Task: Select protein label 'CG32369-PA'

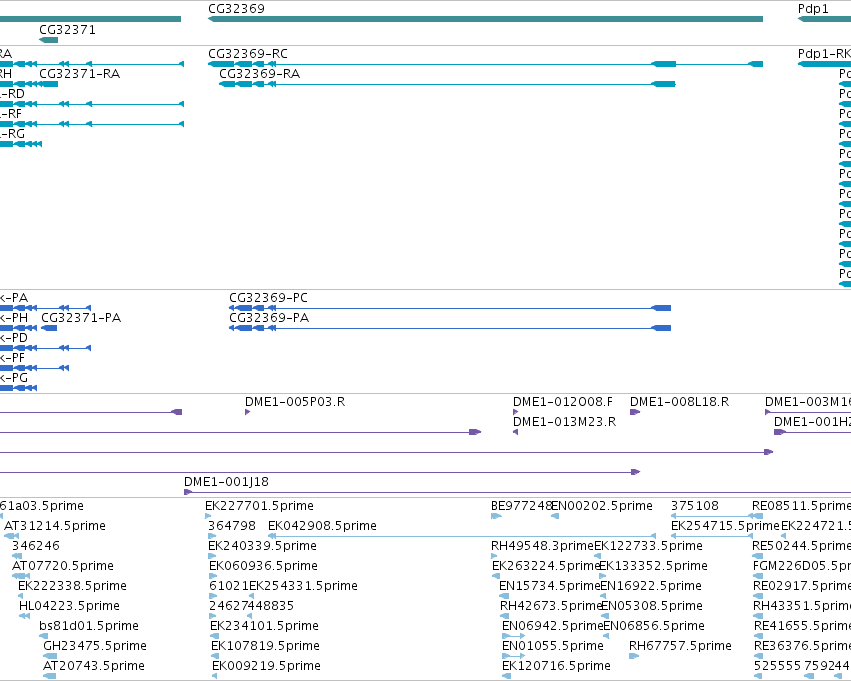Action: (x=269, y=318)
